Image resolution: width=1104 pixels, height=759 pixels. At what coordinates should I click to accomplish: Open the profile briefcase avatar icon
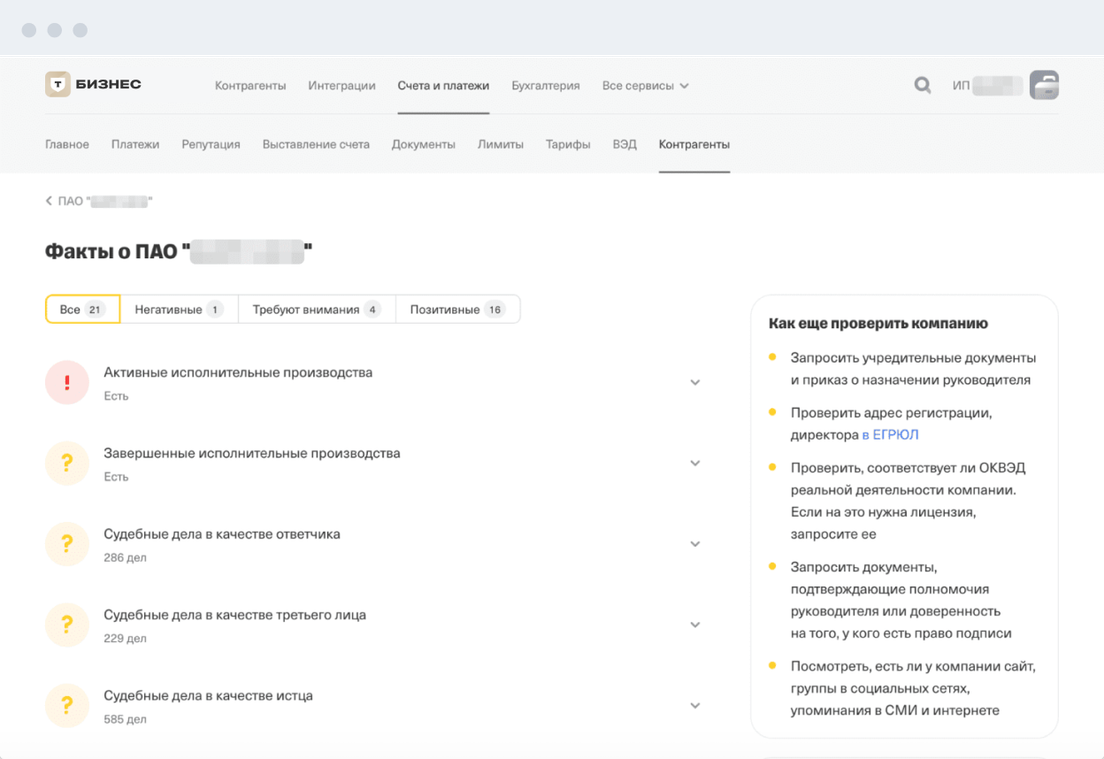point(1044,85)
